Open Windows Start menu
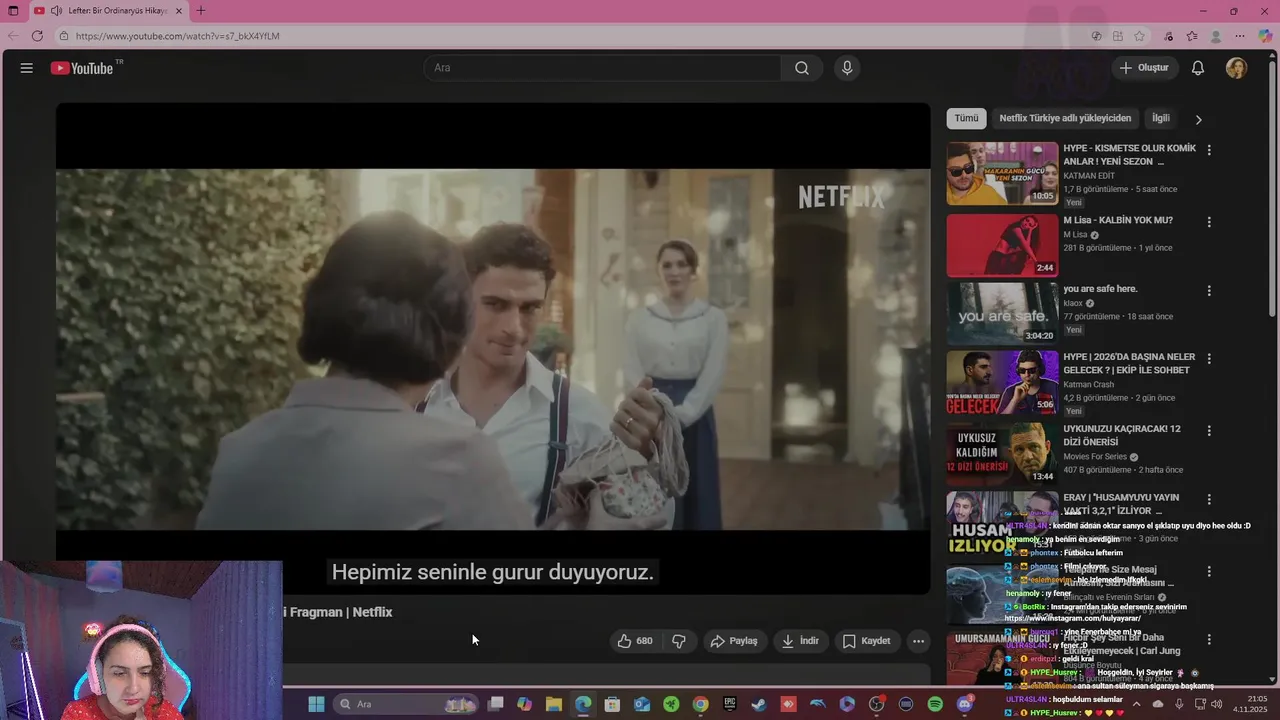Image resolution: width=1280 pixels, height=720 pixels. pos(316,704)
